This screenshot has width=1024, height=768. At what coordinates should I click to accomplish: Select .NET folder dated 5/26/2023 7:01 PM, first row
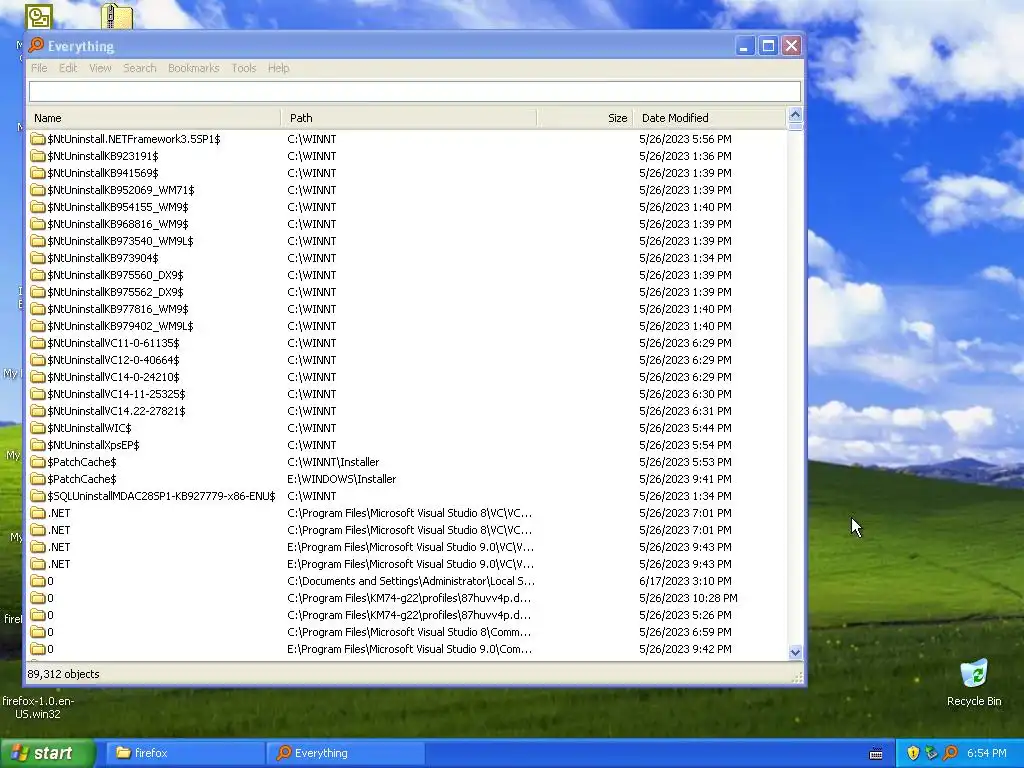point(38,513)
